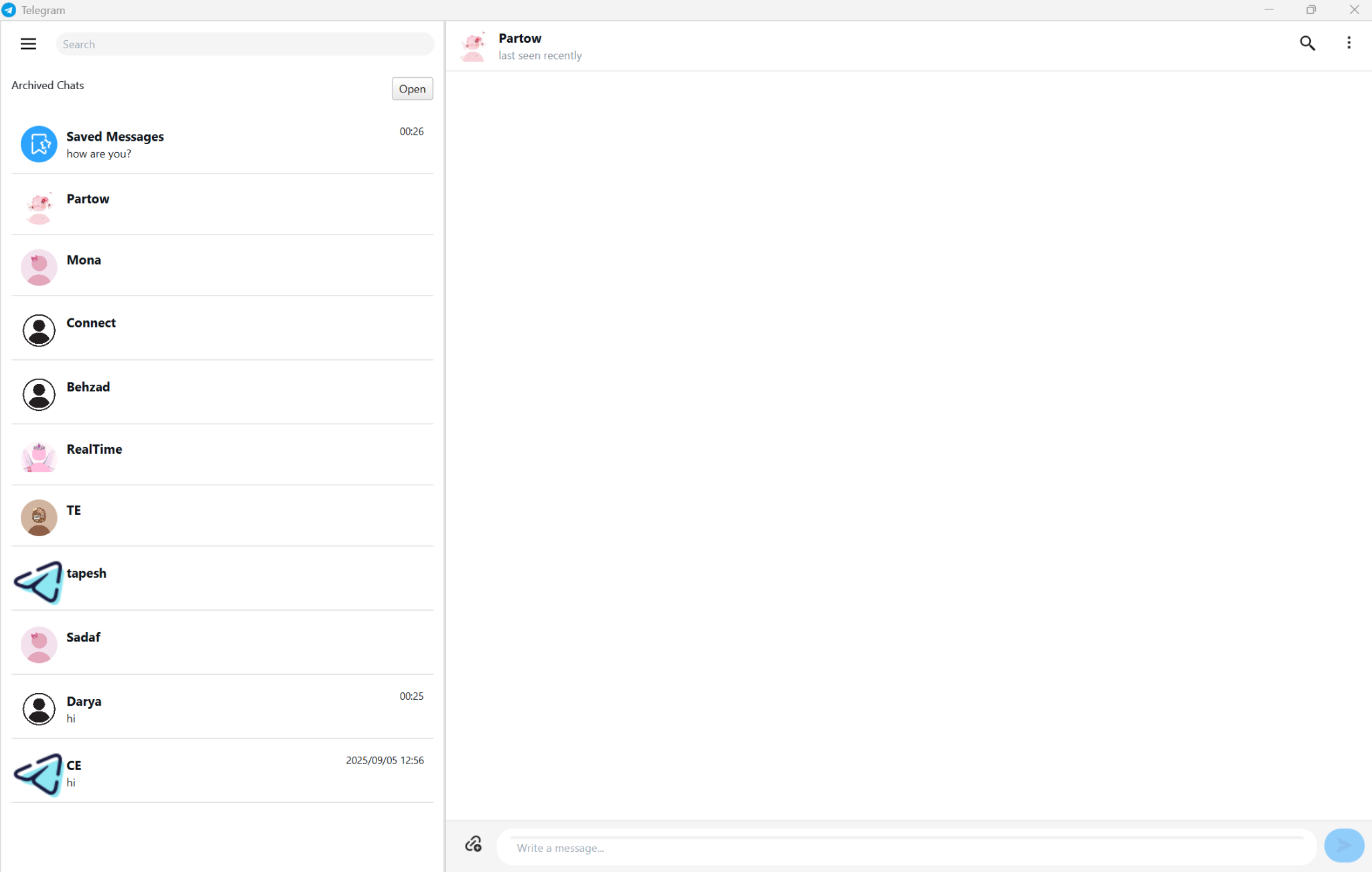Open the chat with Mona
Screen dimensions: 1372x872
222,266
